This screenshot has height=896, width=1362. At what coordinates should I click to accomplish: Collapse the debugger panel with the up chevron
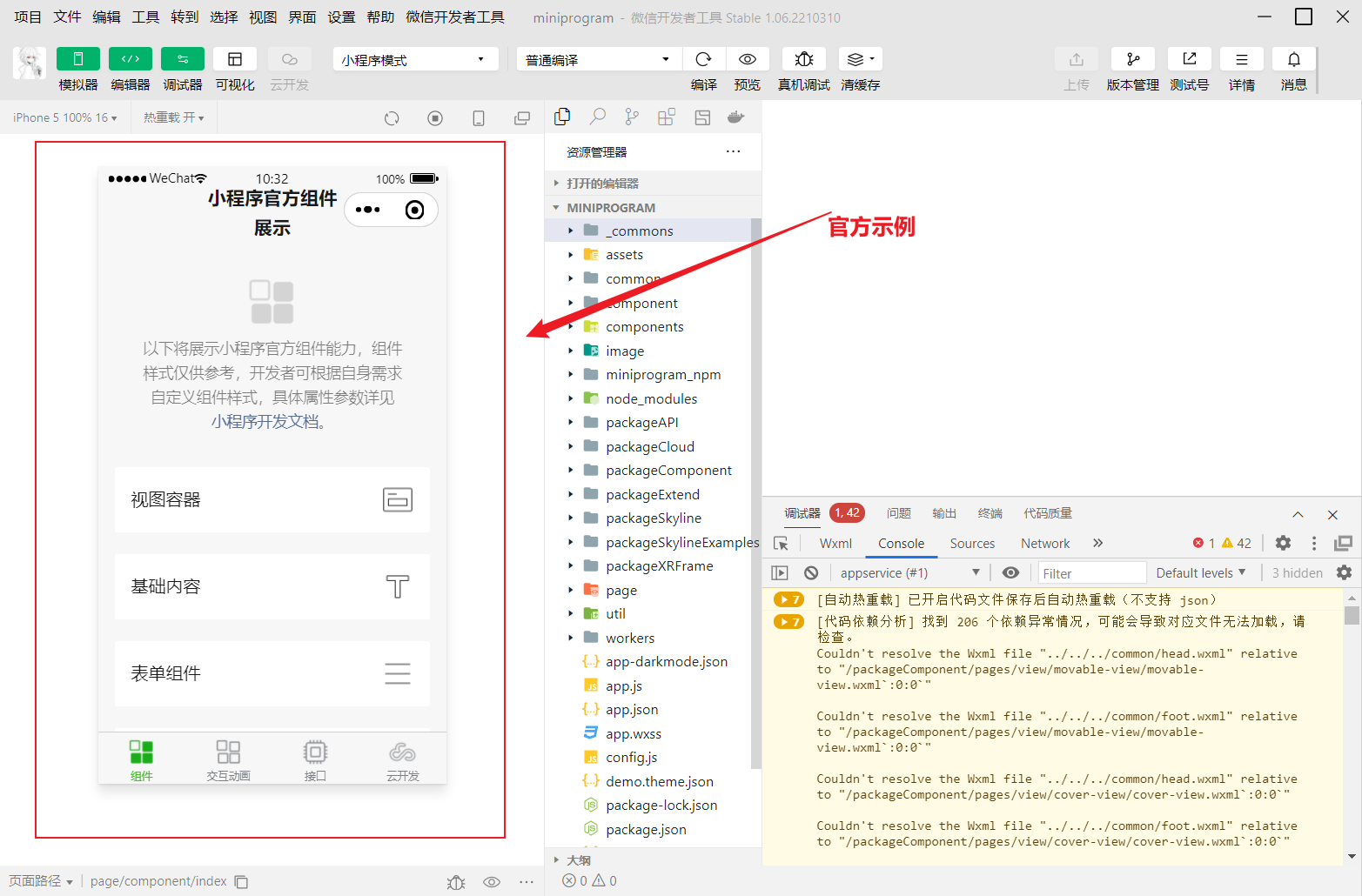[1298, 514]
